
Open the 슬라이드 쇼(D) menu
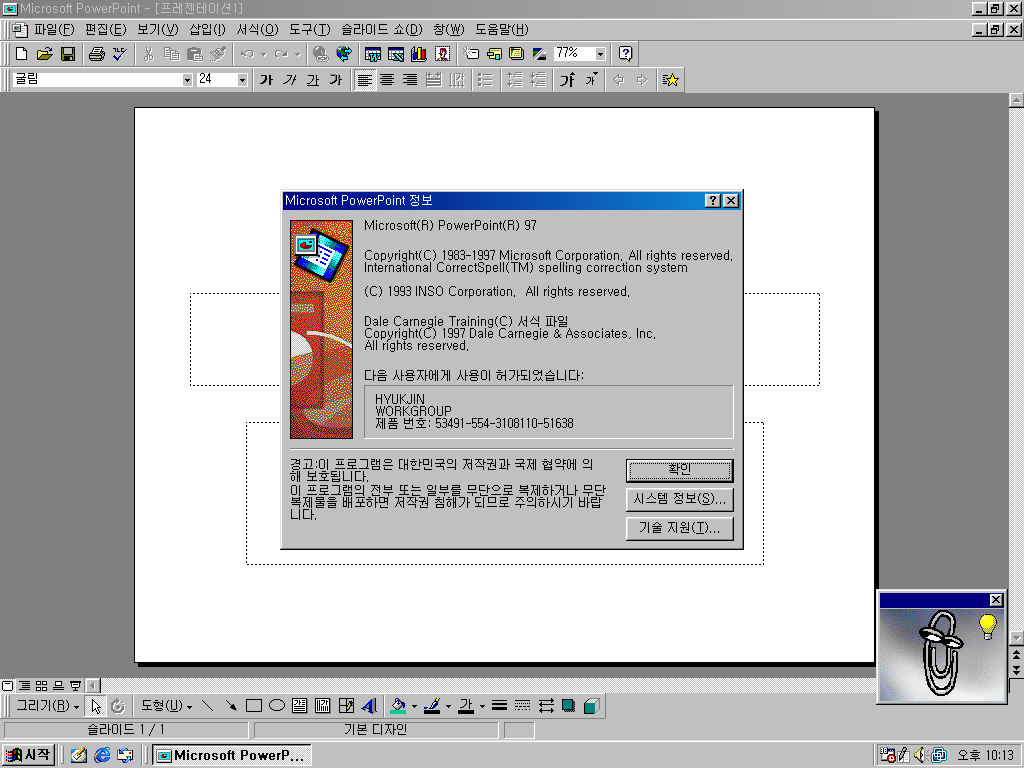coord(382,30)
